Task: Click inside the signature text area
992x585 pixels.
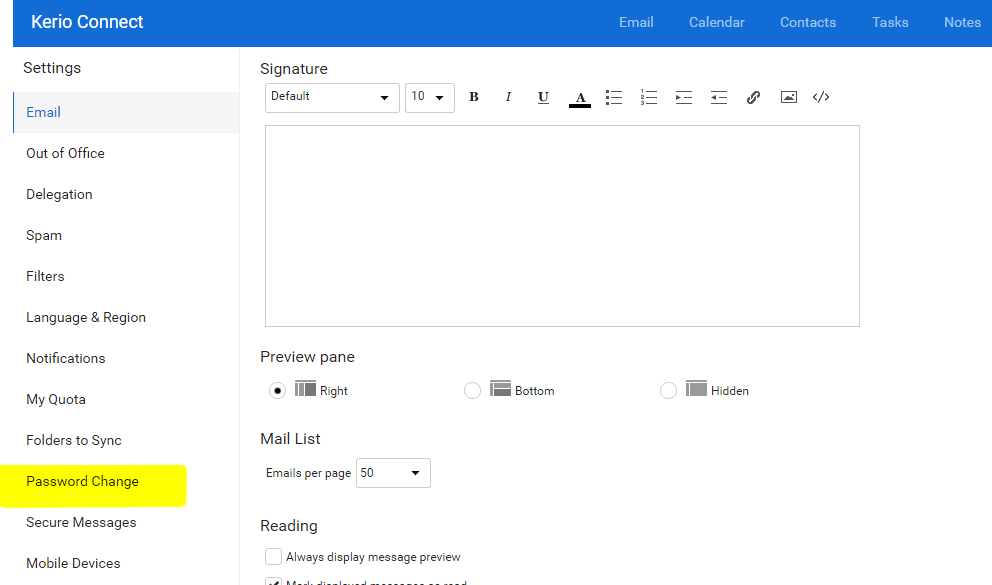Action: [x=561, y=225]
